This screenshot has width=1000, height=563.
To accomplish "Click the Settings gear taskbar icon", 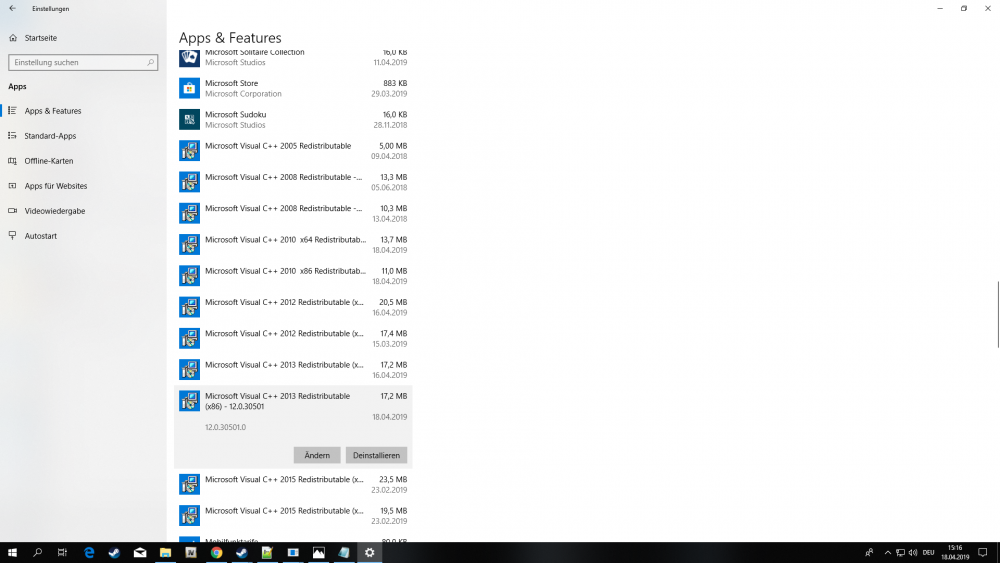I will point(369,552).
